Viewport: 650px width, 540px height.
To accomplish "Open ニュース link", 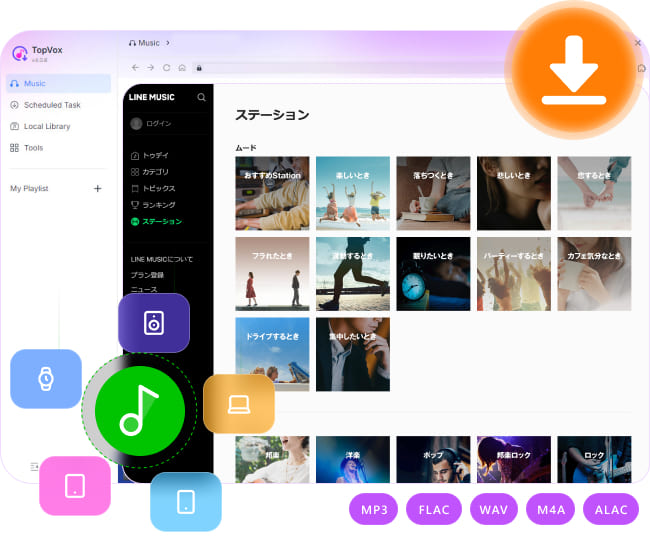I will 144,289.
